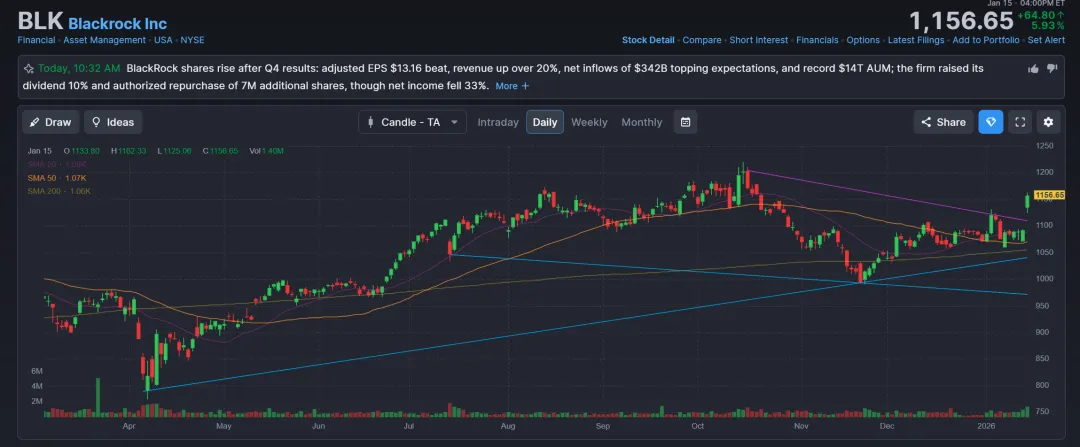Open the Compare link
Image resolution: width=1080 pixels, height=447 pixels.
(702, 40)
